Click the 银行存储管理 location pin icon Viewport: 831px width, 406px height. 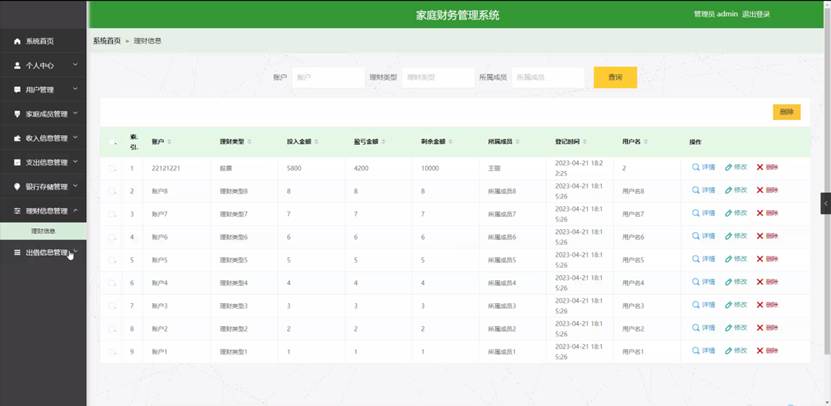[x=17, y=186]
